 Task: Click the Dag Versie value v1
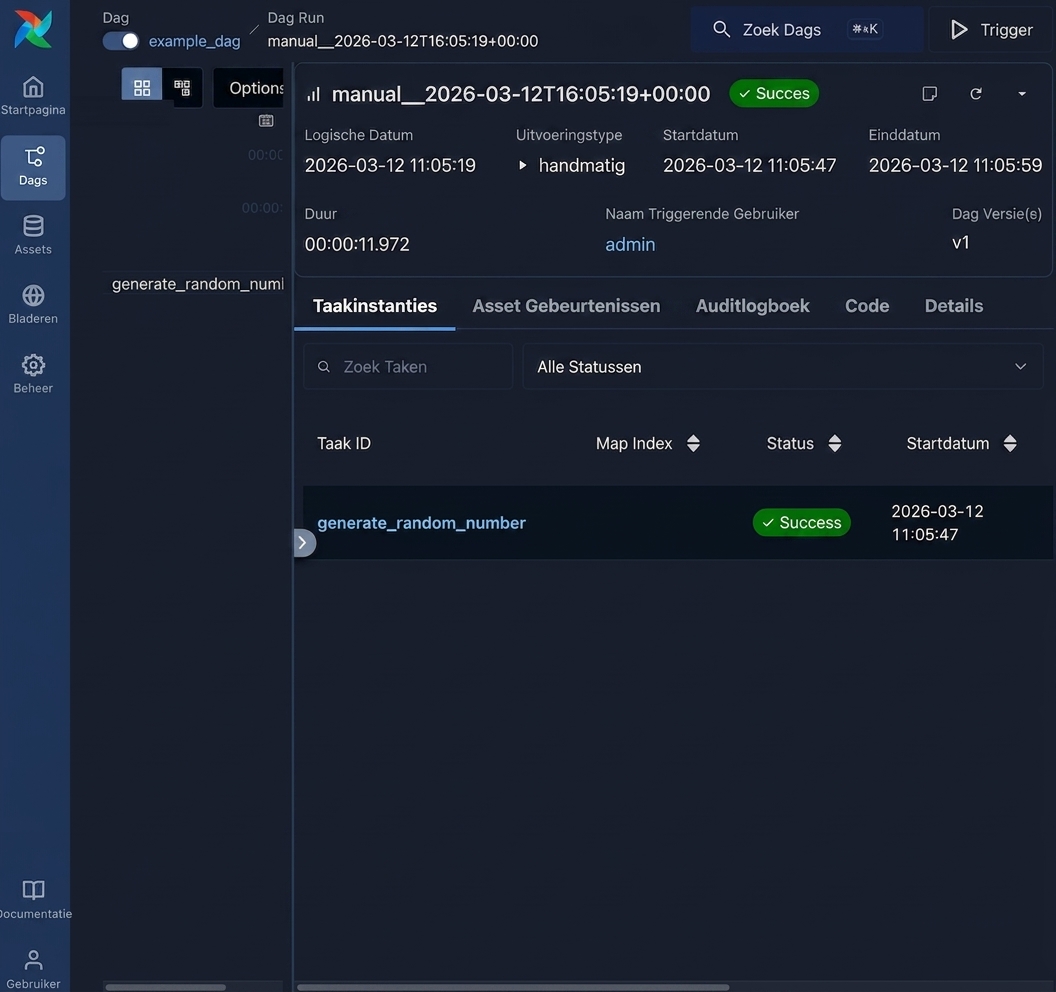(x=960, y=242)
